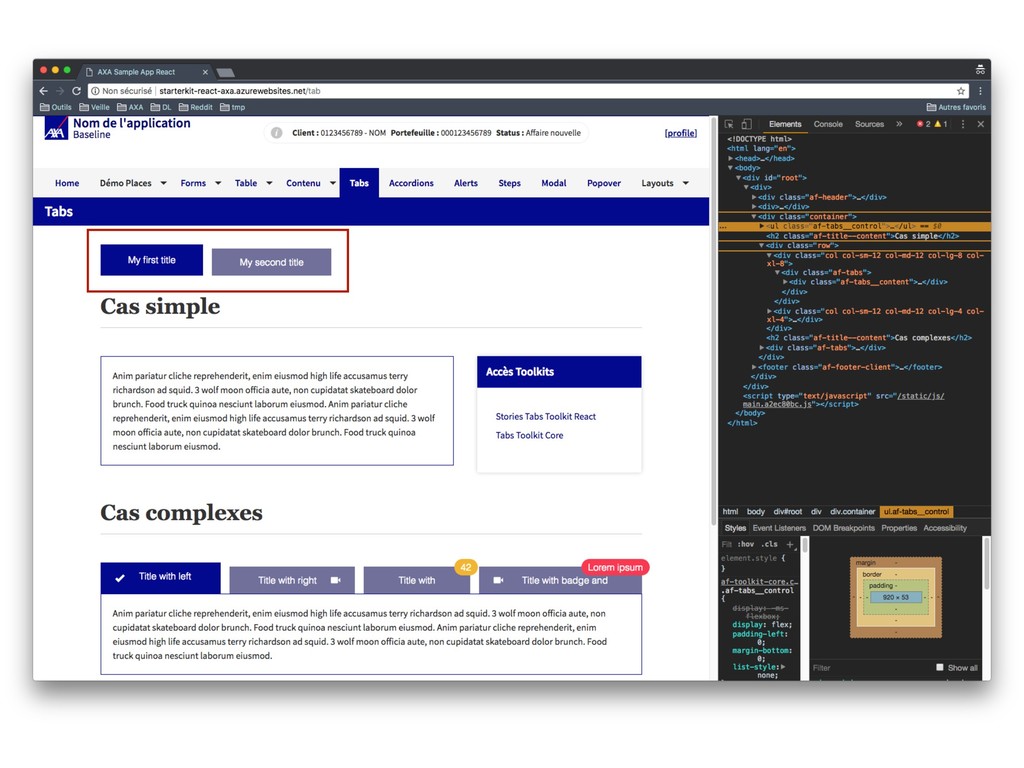
Task: Activate the DevTools inspect element picker
Action: click(729, 124)
